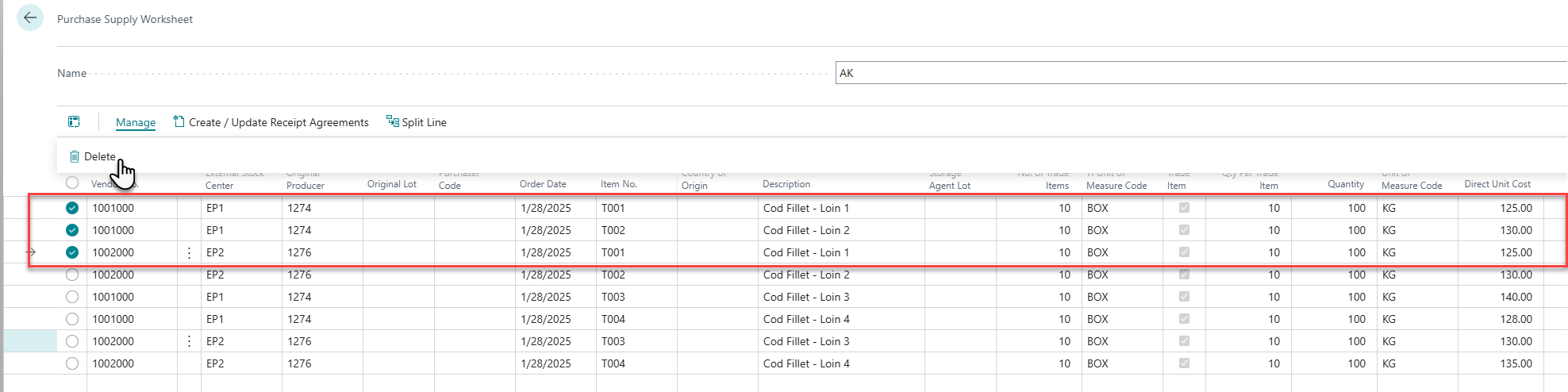Open the three-dot menu on the selected 1002000 T001 row
The width and height of the screenshot is (1568, 392).
click(189, 253)
